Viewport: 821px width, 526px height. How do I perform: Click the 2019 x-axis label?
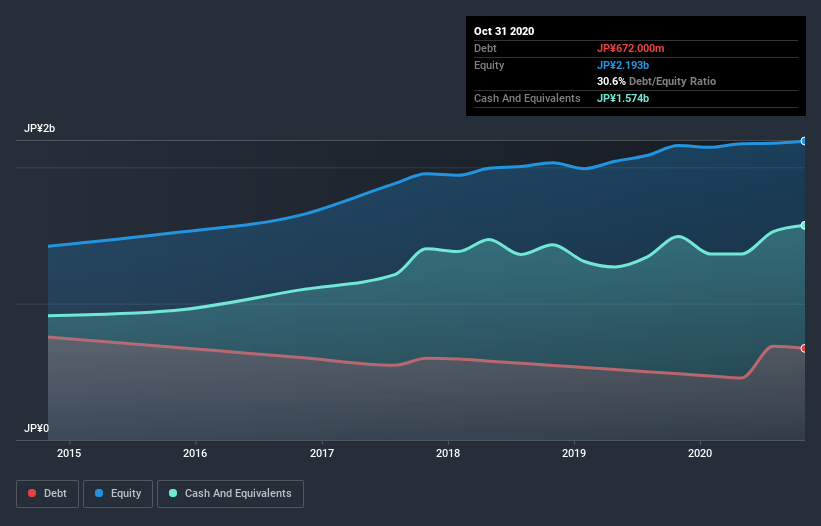tap(574, 453)
